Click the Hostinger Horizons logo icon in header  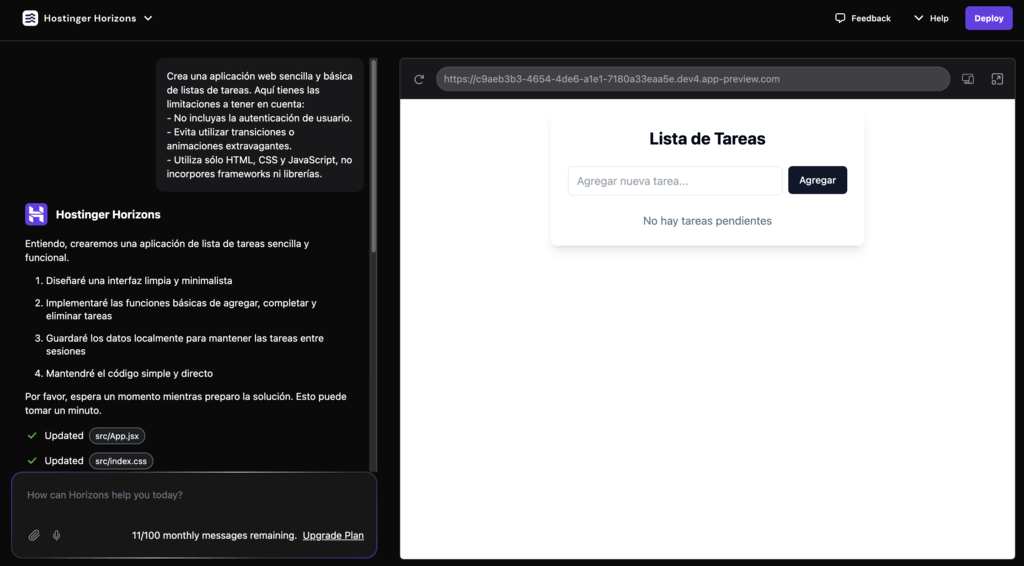[x=30, y=18]
